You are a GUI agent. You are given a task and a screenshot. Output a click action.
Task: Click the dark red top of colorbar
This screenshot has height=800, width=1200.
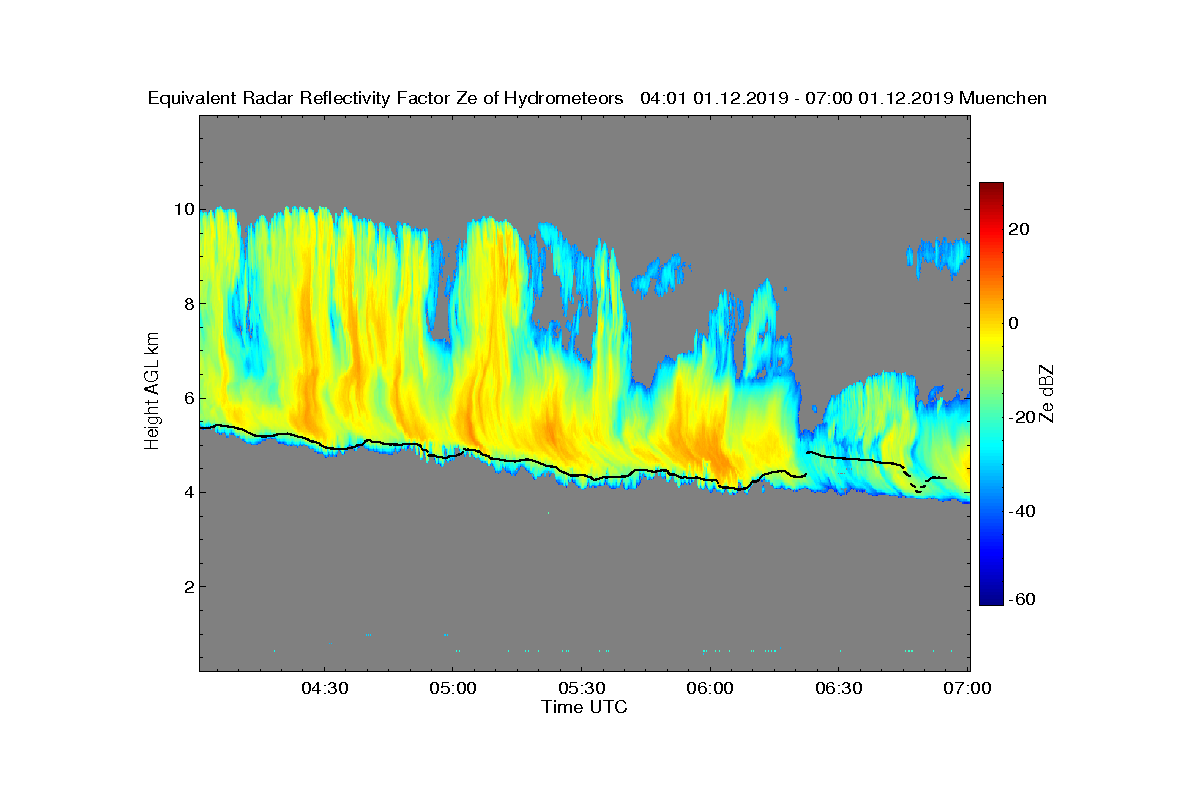[991, 190]
